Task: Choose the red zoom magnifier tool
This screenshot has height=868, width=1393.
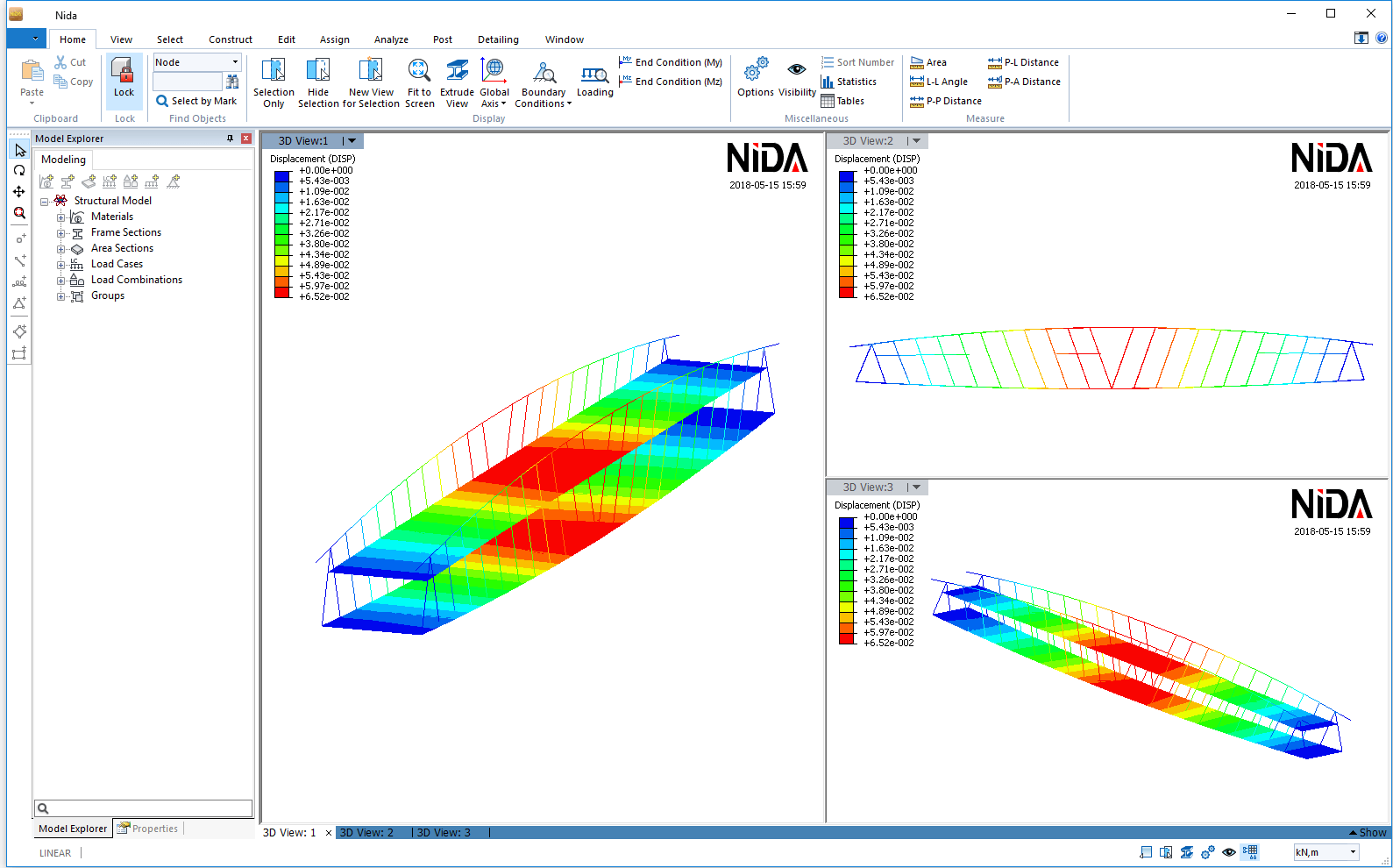Action: click(19, 213)
